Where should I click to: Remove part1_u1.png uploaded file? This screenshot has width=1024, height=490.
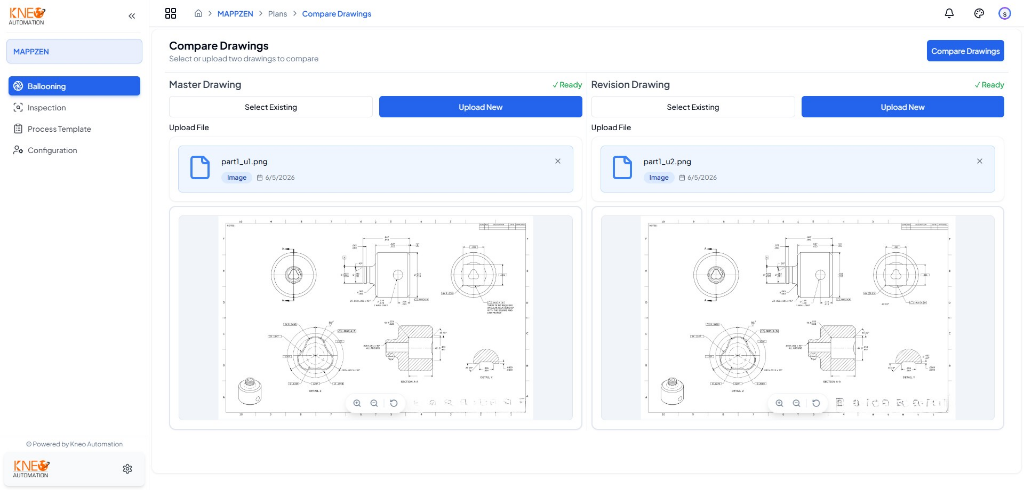[x=558, y=161]
